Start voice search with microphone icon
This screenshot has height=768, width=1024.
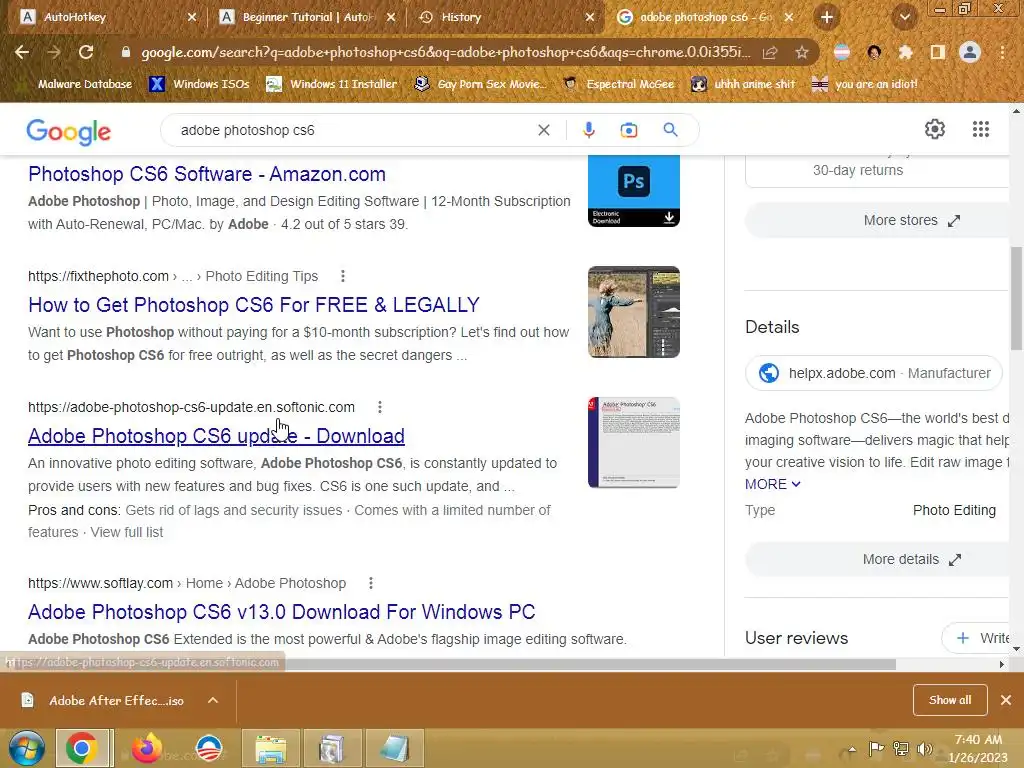(588, 130)
